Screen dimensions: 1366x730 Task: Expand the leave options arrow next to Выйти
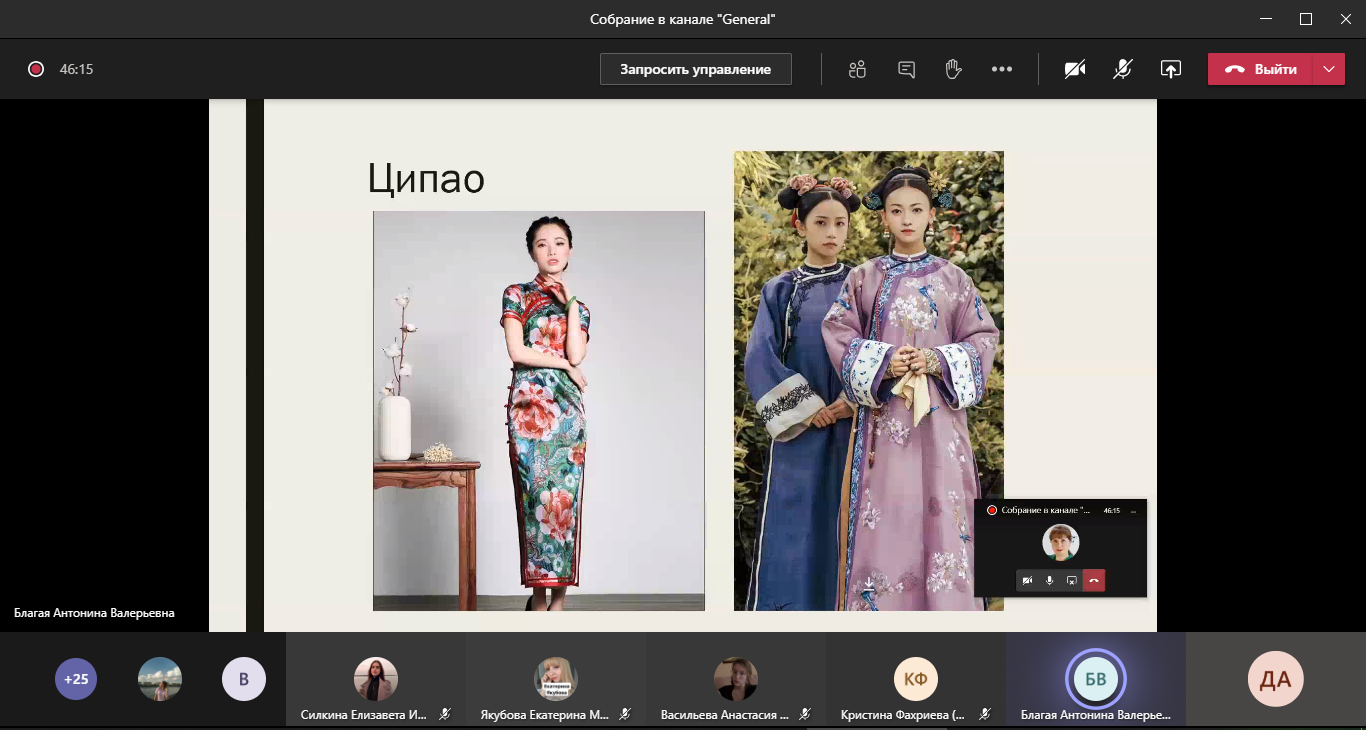click(1328, 69)
